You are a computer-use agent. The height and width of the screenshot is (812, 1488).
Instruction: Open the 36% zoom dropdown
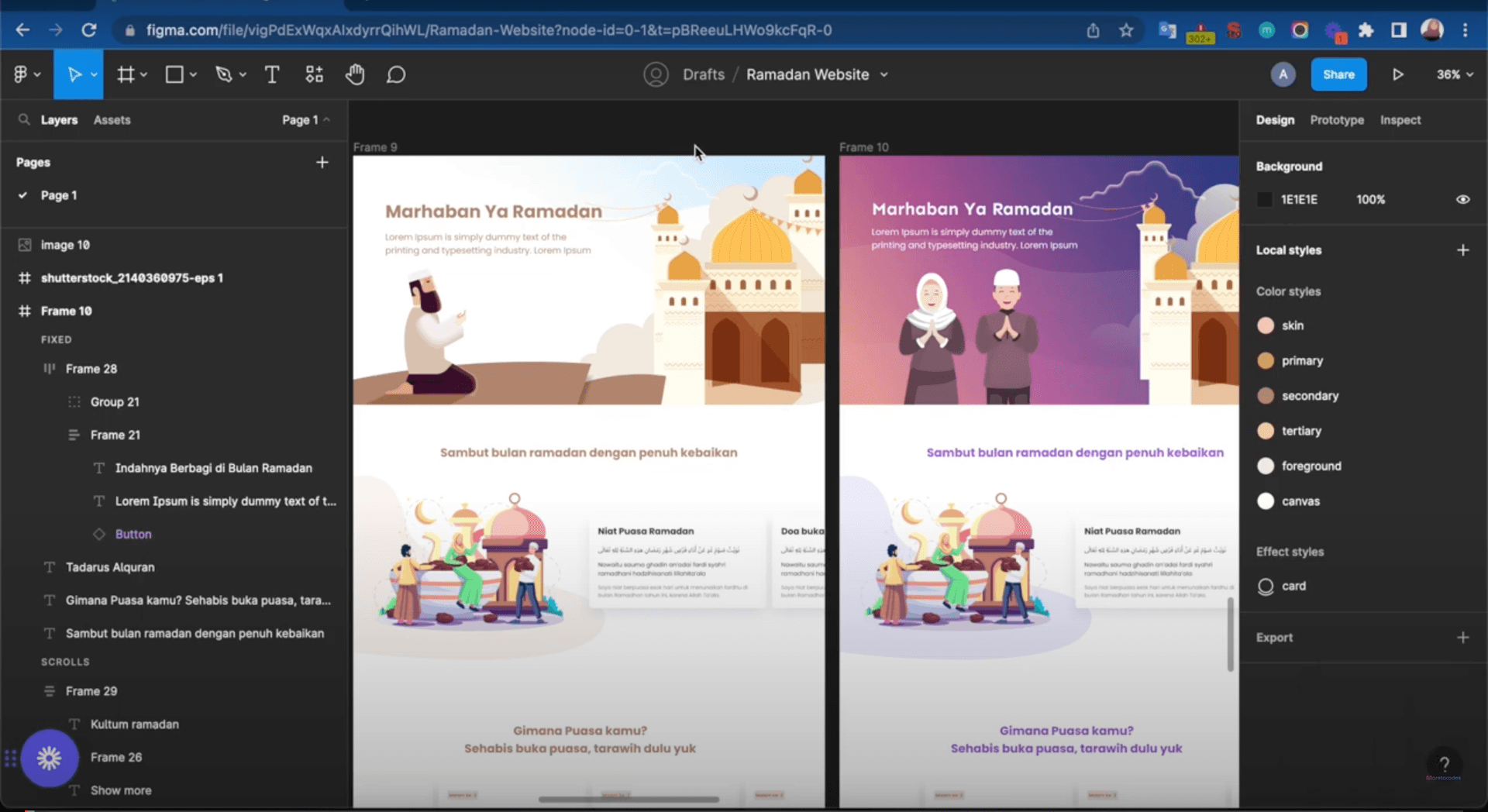(x=1455, y=74)
